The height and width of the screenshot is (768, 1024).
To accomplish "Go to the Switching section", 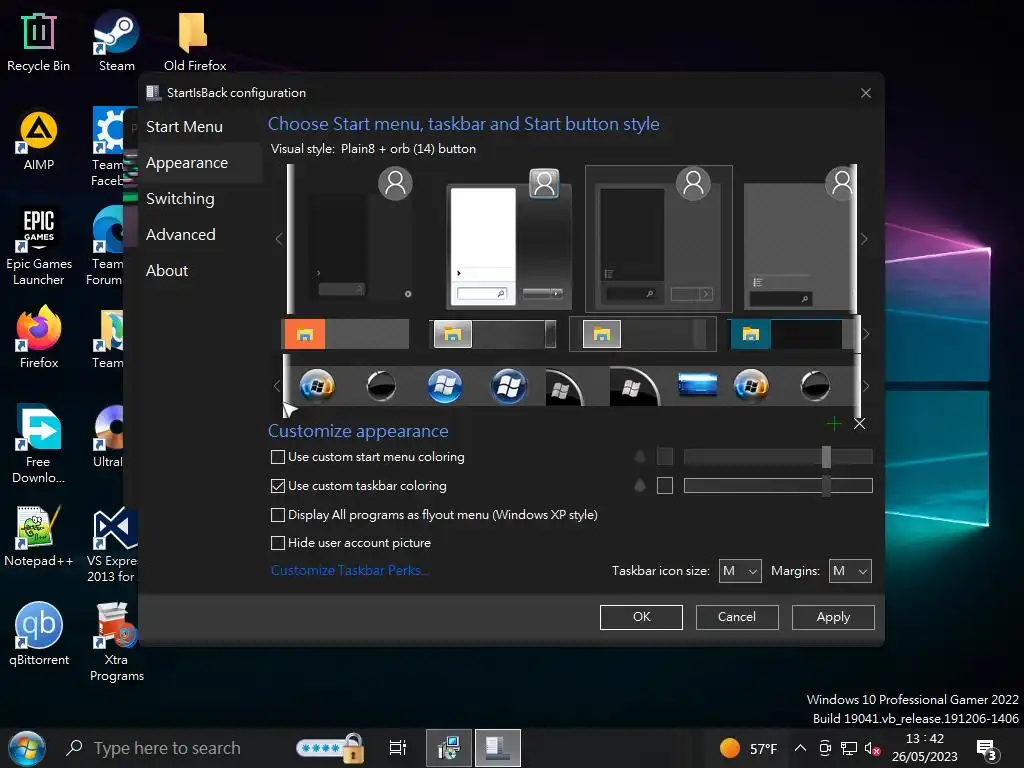I will pos(180,199).
